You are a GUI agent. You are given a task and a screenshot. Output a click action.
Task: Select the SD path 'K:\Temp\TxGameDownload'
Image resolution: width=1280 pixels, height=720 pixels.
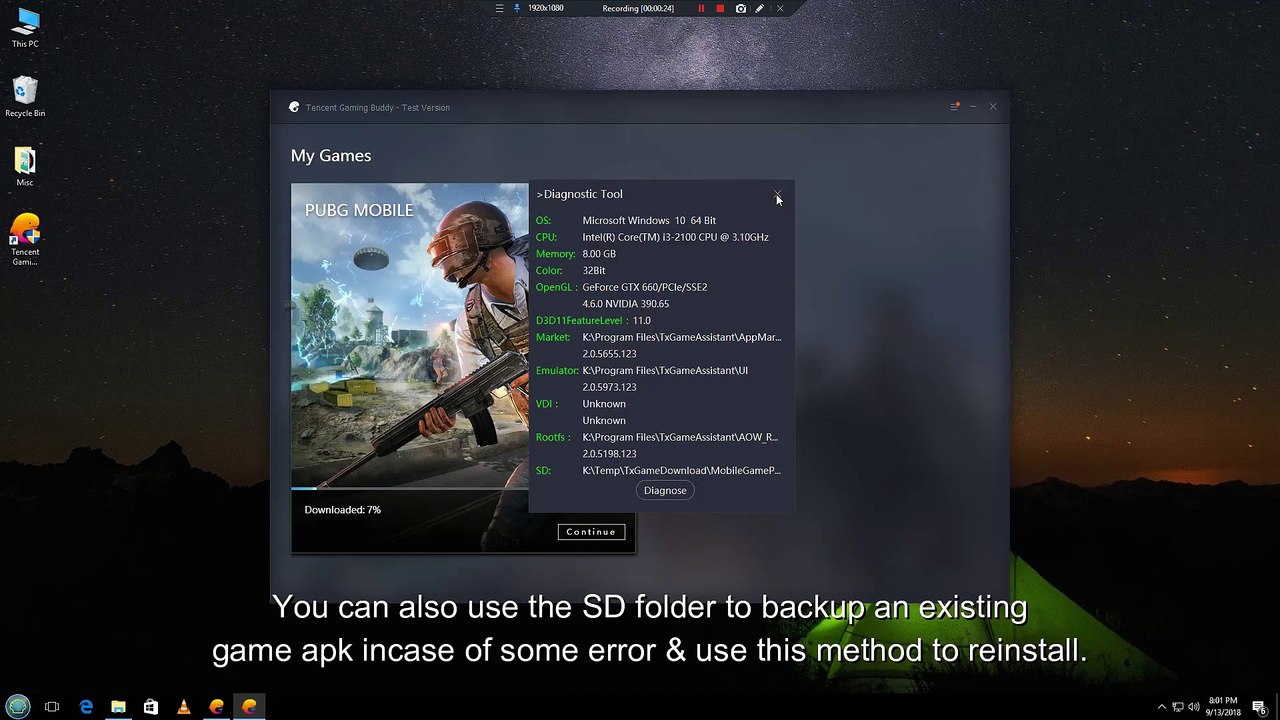(682, 470)
